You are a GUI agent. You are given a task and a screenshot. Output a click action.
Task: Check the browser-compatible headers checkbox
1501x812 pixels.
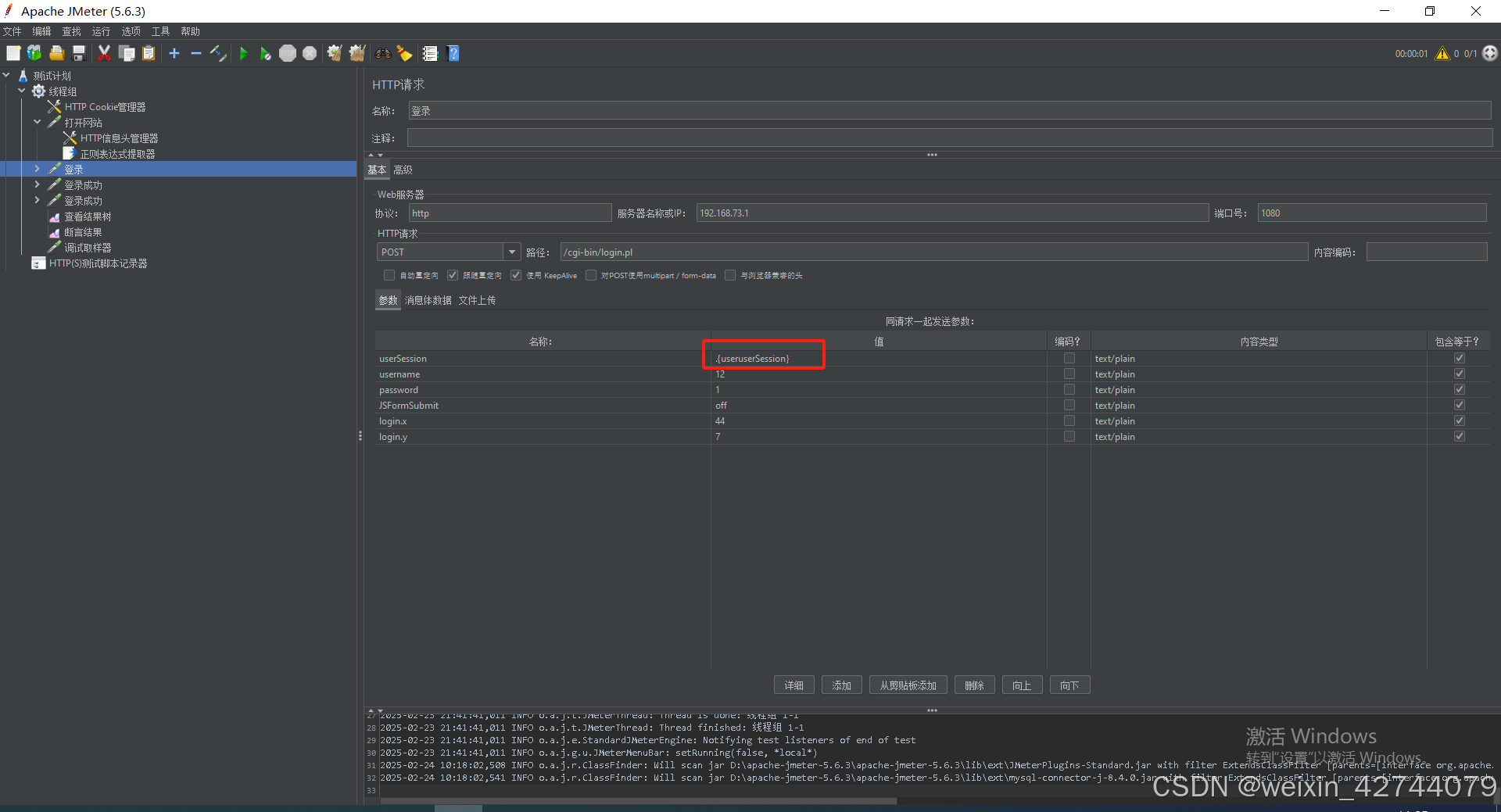730,275
